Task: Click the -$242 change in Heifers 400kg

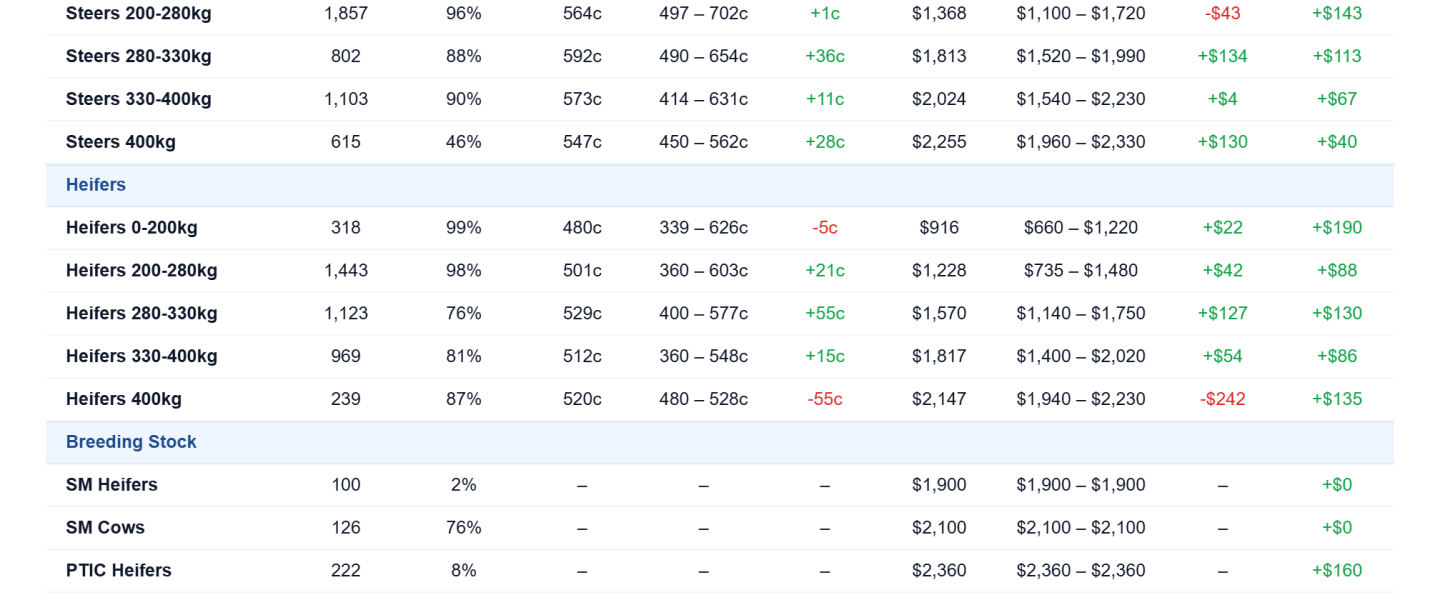Action: point(1223,400)
